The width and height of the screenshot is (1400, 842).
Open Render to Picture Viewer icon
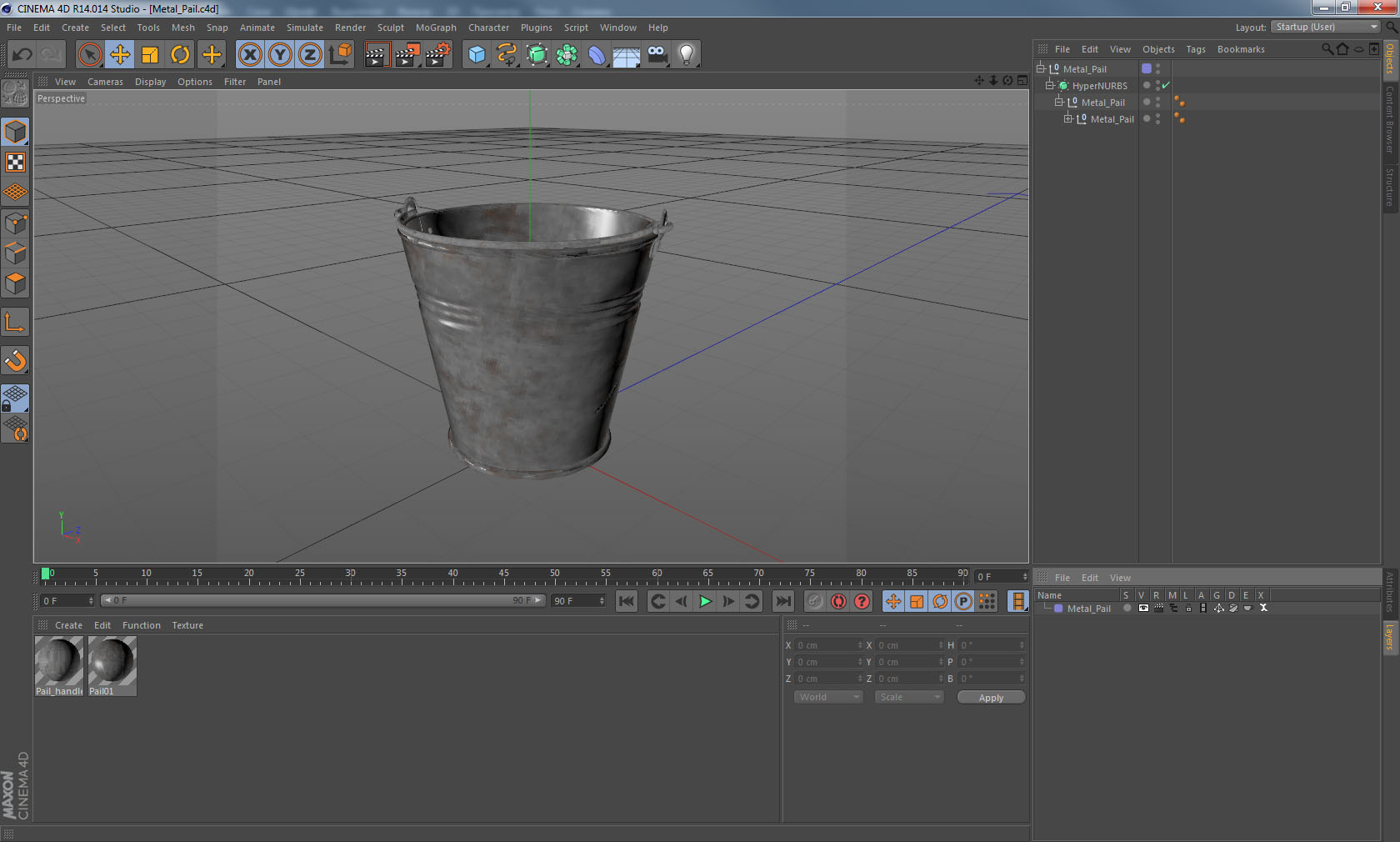(407, 55)
